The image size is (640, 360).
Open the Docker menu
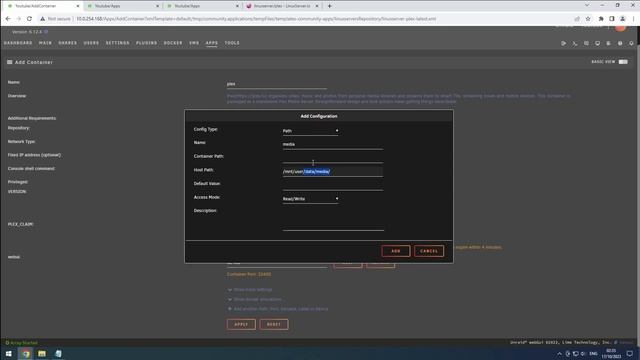coord(173,43)
